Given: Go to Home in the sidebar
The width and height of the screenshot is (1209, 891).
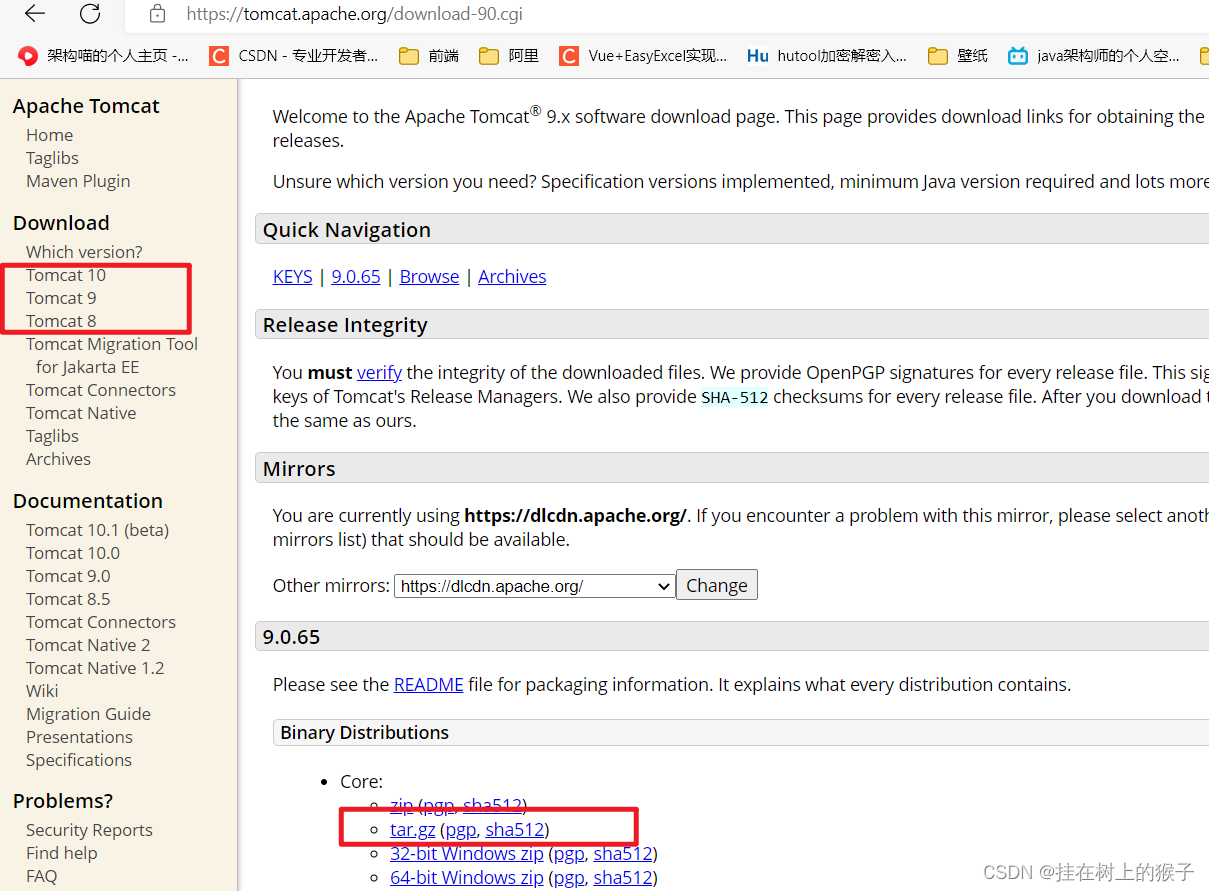Looking at the screenshot, I should coord(50,135).
